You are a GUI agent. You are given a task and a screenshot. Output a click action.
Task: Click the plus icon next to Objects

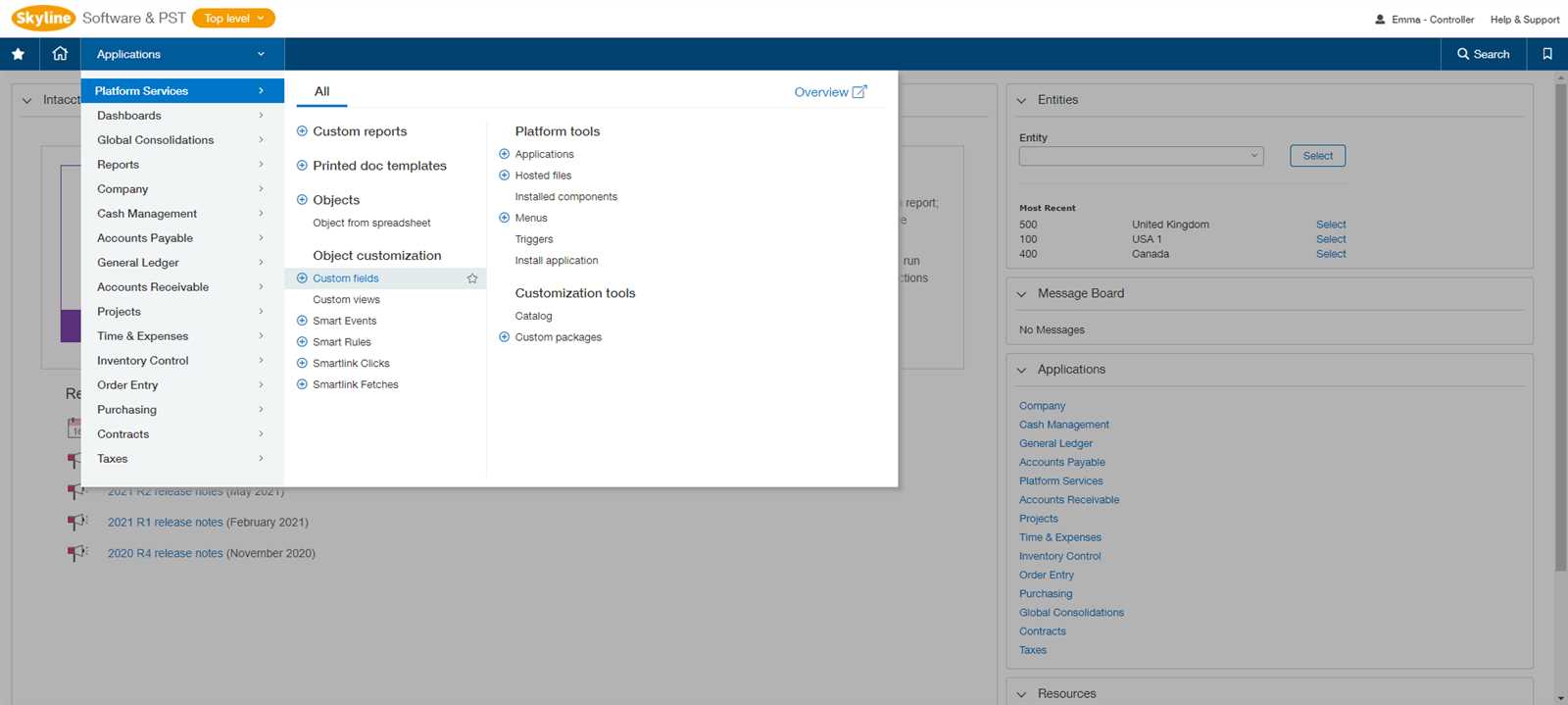pos(303,200)
